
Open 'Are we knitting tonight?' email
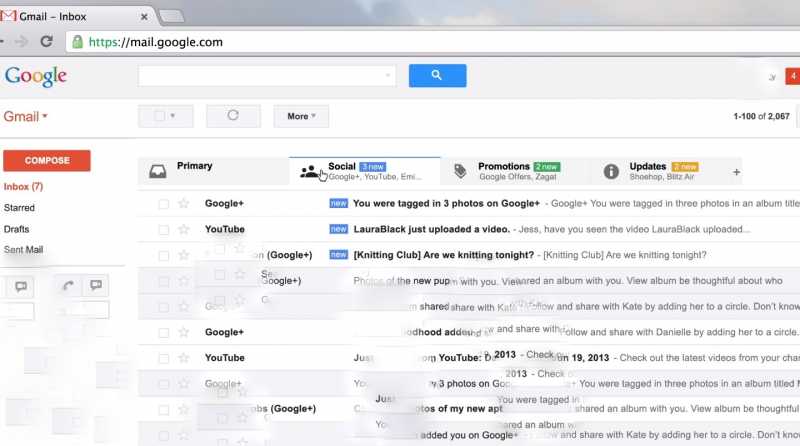tap(444, 255)
